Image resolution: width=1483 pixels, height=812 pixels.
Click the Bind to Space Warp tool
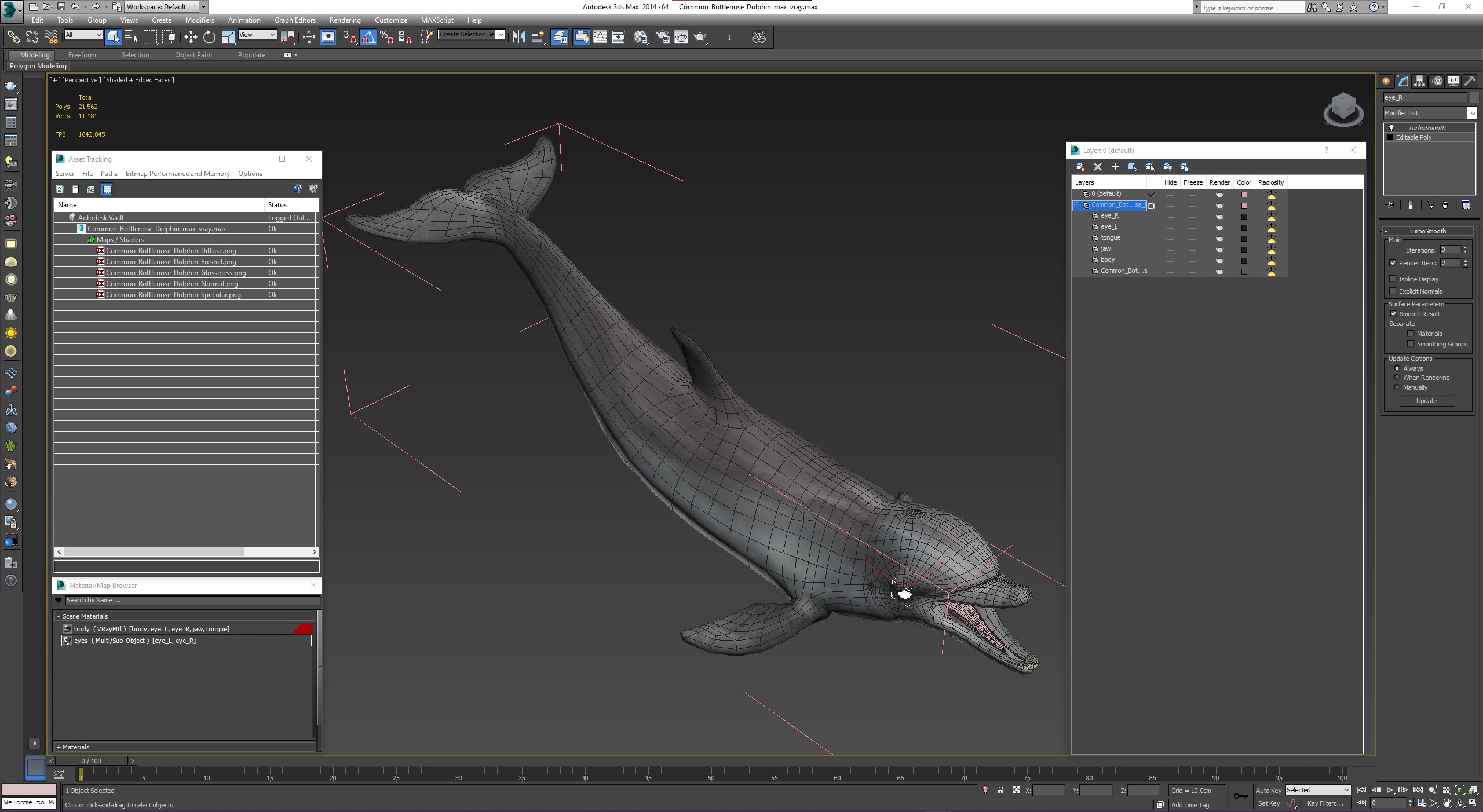[51, 37]
